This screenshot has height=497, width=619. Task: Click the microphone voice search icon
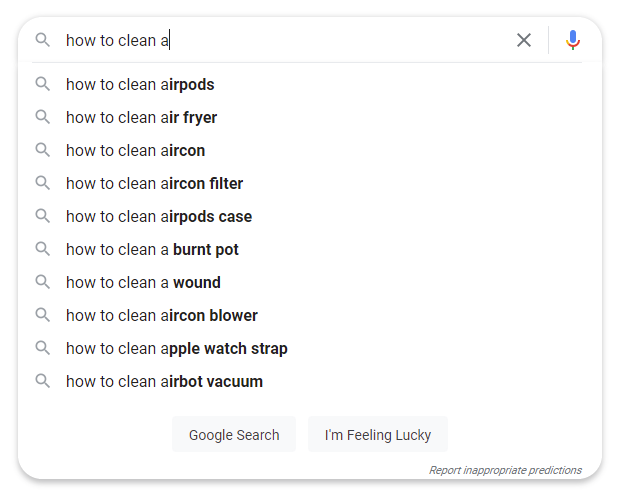[x=572, y=40]
